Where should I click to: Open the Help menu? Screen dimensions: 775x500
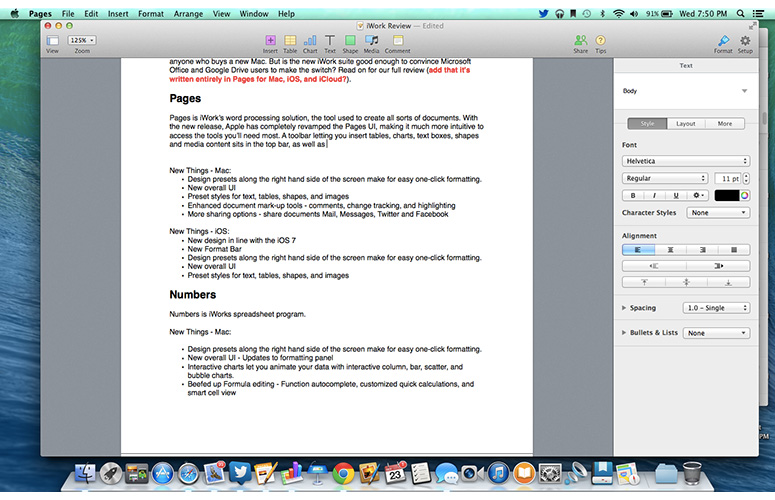286,13
